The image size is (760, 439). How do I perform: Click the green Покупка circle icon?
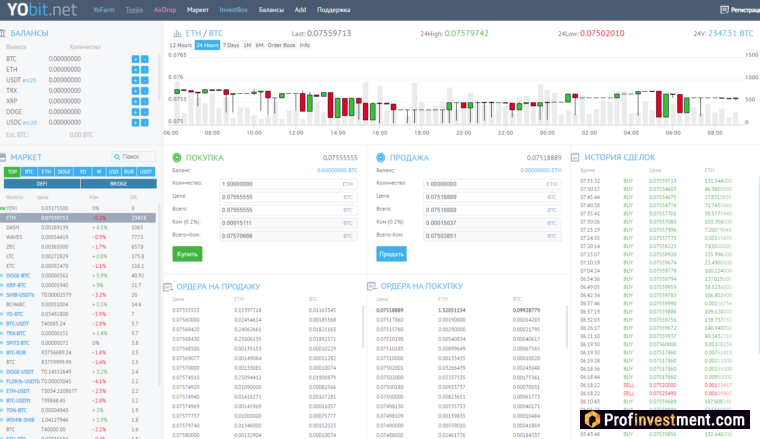tap(178, 158)
